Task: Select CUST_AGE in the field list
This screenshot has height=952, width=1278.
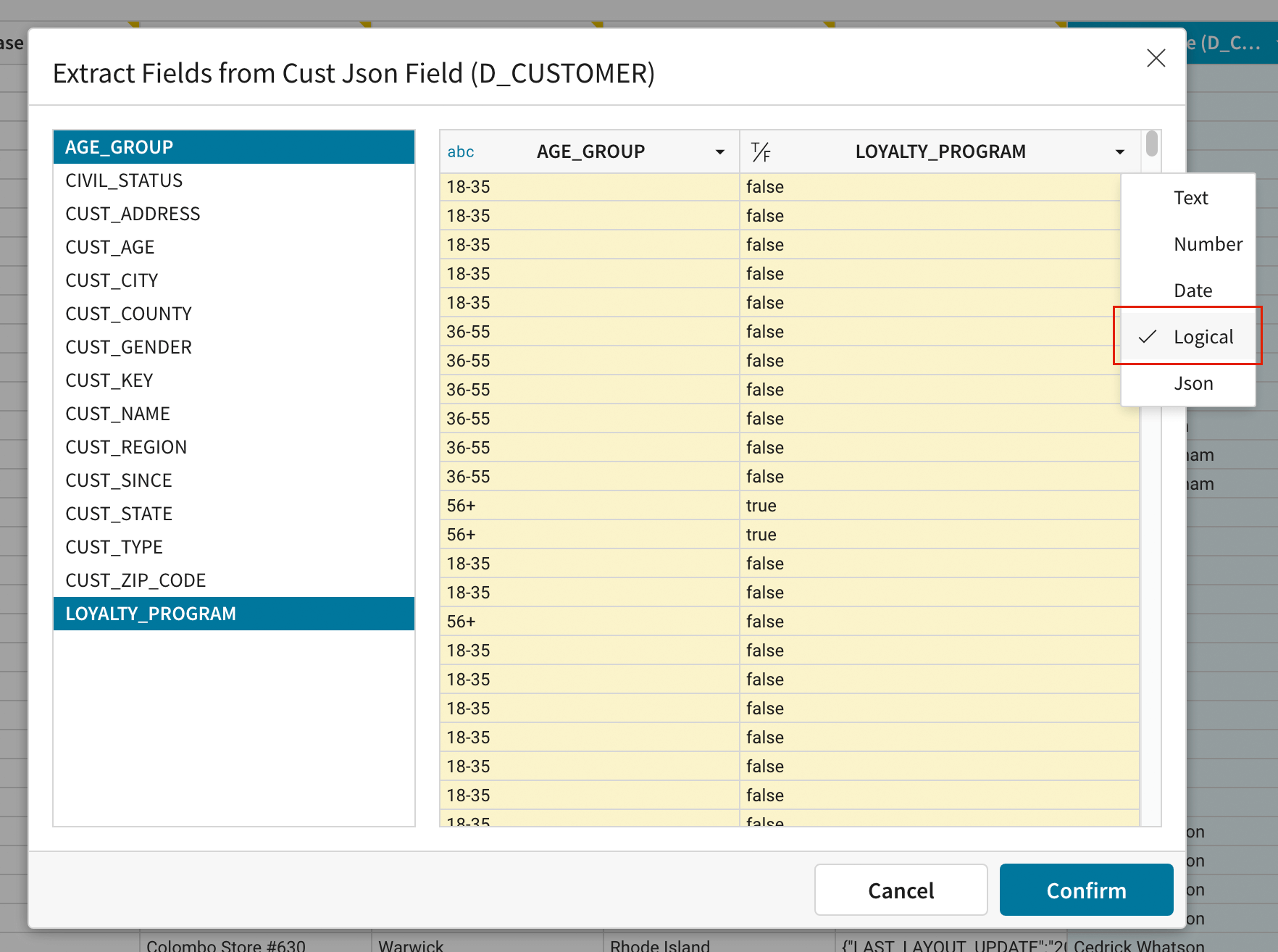Action: click(234, 247)
